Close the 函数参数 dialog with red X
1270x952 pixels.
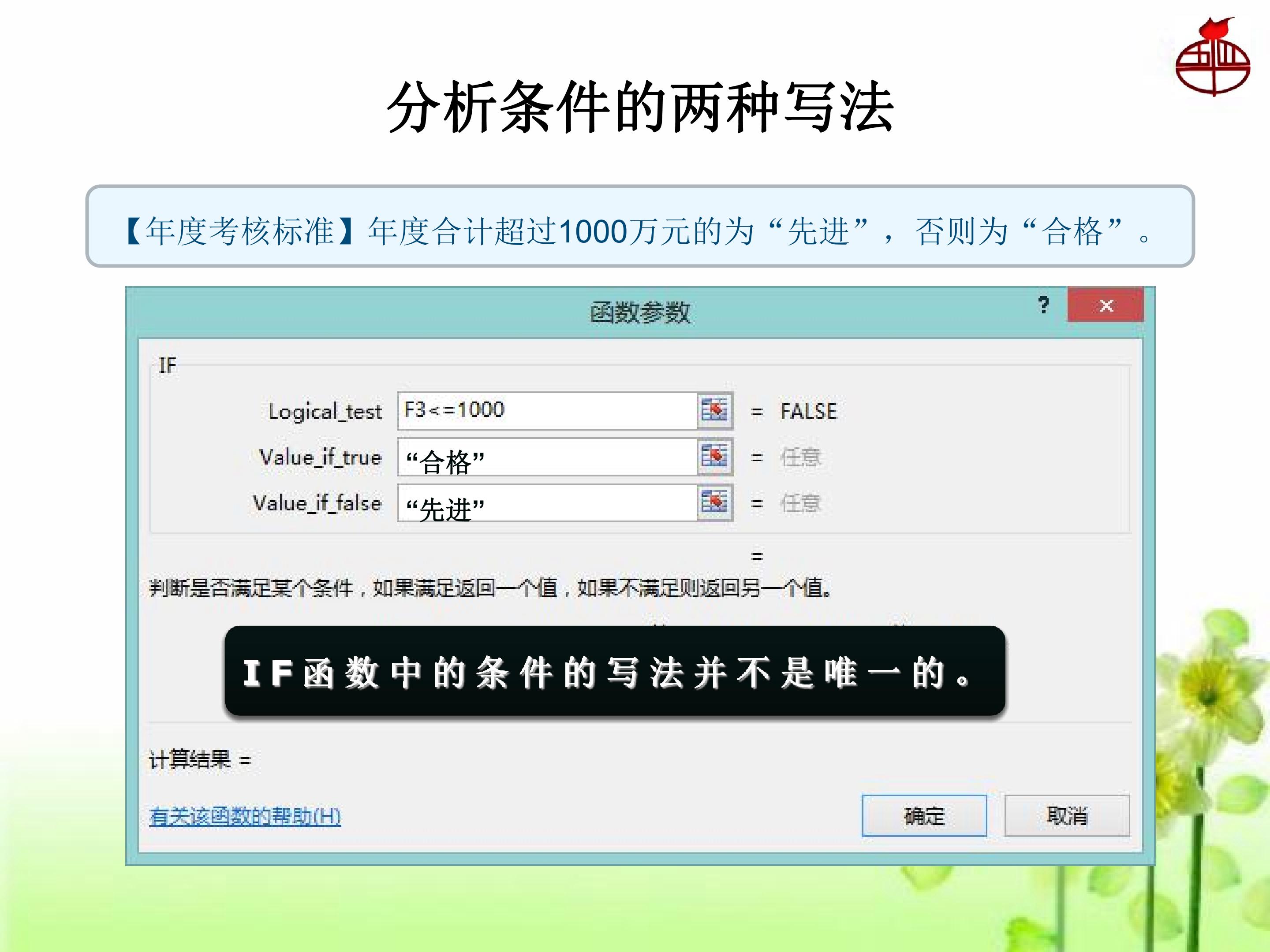pos(1105,305)
